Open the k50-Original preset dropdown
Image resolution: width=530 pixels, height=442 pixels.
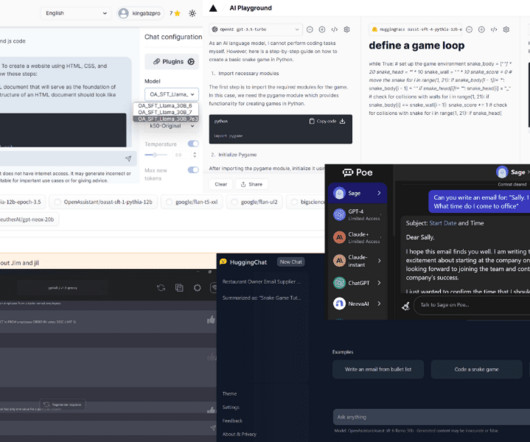pyautogui.click(x=171, y=126)
